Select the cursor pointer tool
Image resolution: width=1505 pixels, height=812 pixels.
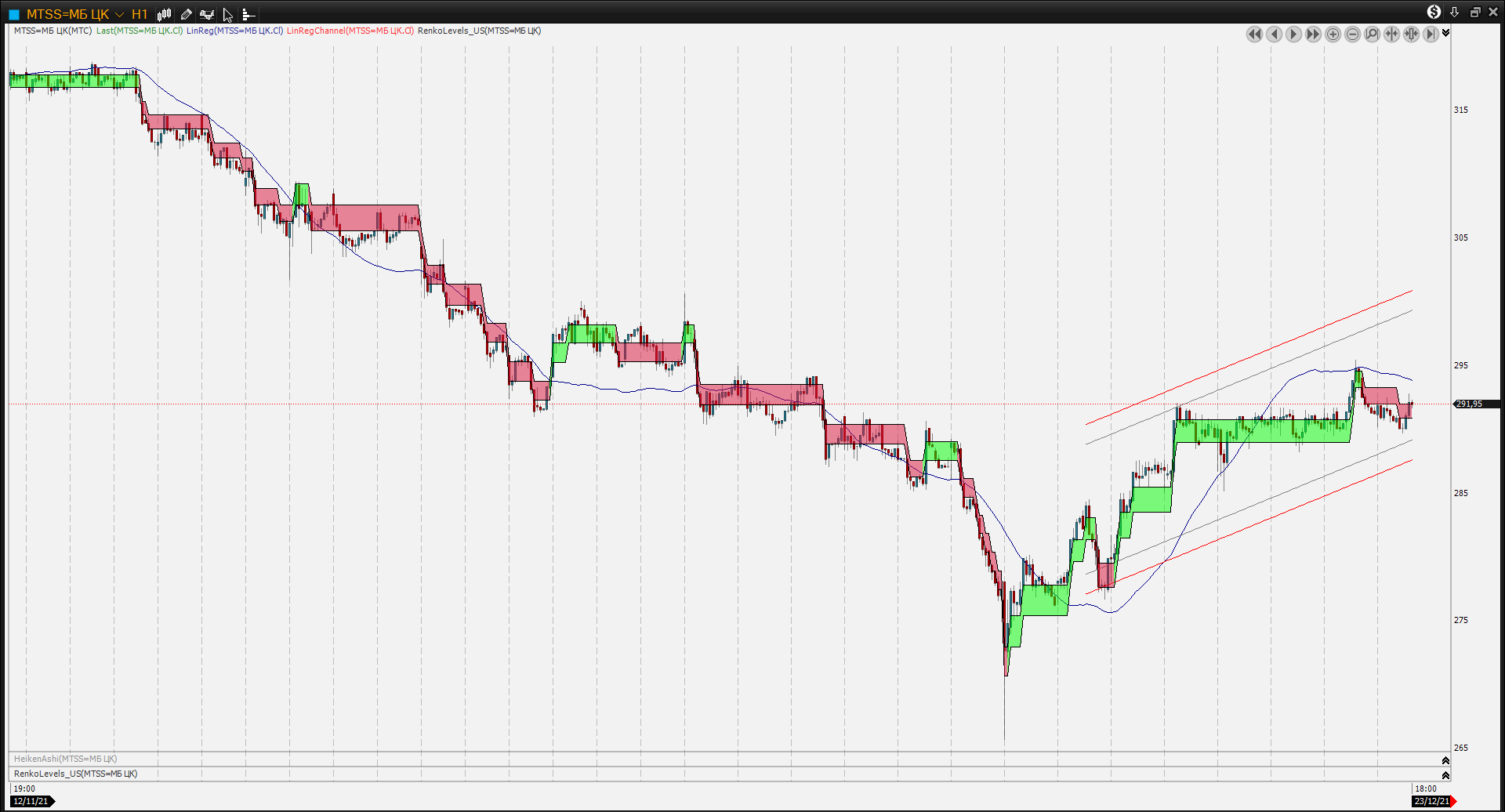[x=227, y=14]
